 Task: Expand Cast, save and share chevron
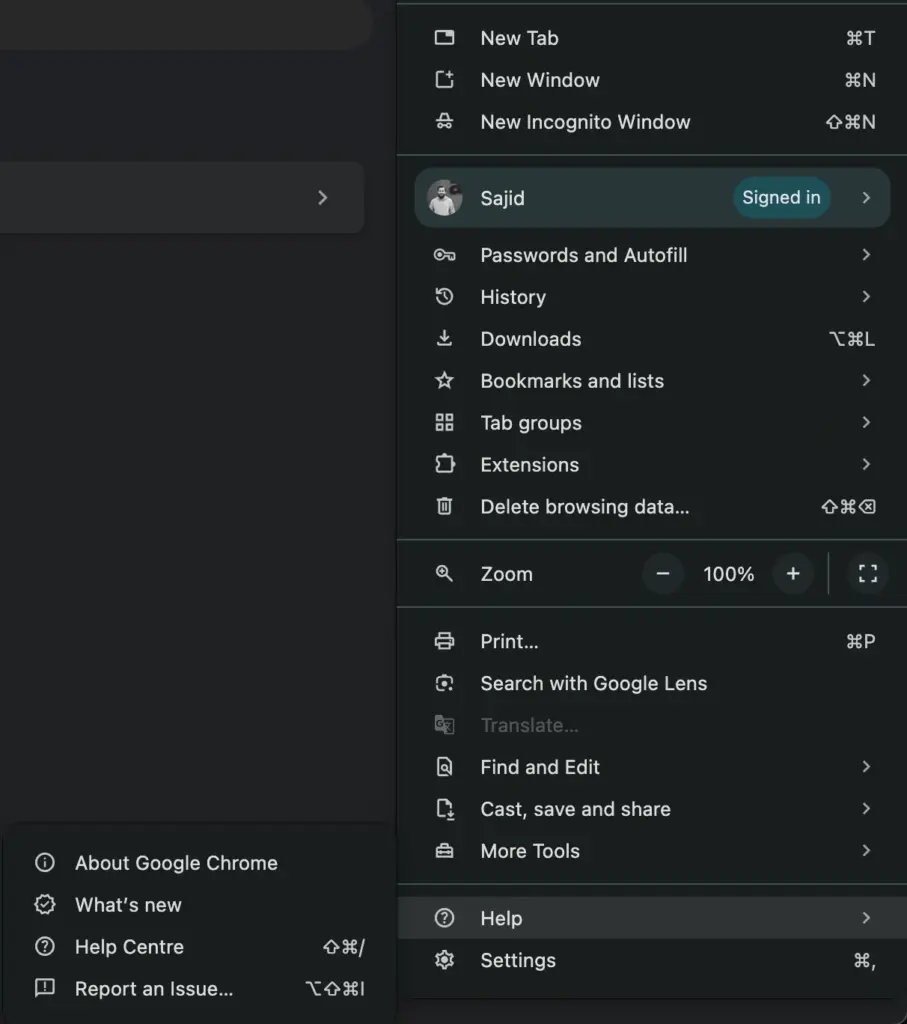(866, 809)
